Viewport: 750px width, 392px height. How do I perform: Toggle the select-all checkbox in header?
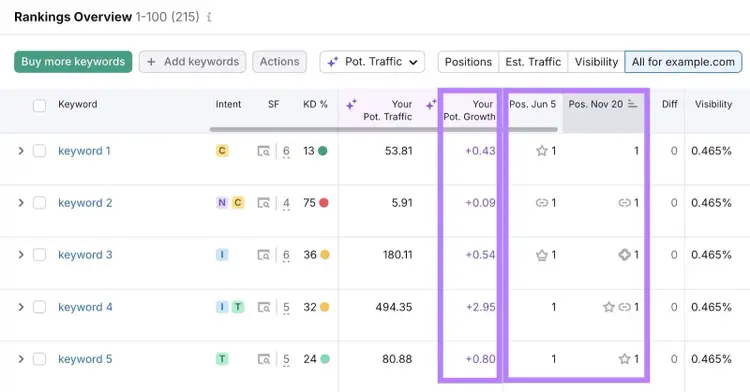click(x=39, y=105)
